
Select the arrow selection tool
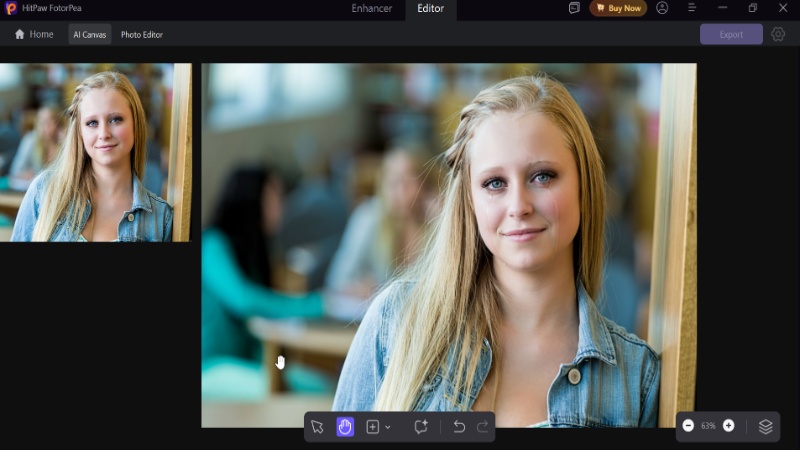317,427
